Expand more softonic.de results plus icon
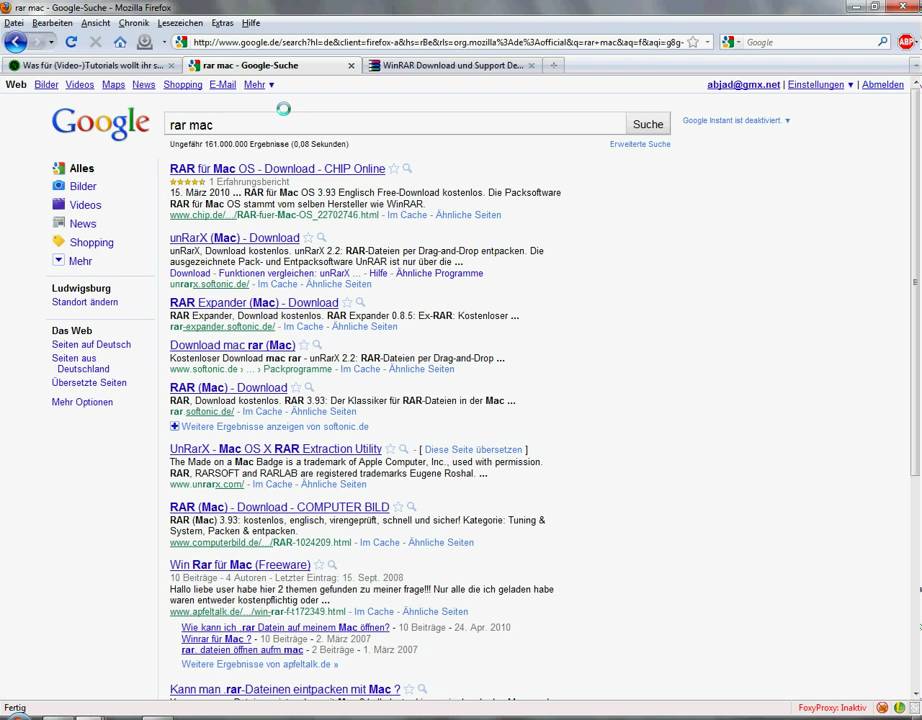The image size is (922, 720). [175, 426]
